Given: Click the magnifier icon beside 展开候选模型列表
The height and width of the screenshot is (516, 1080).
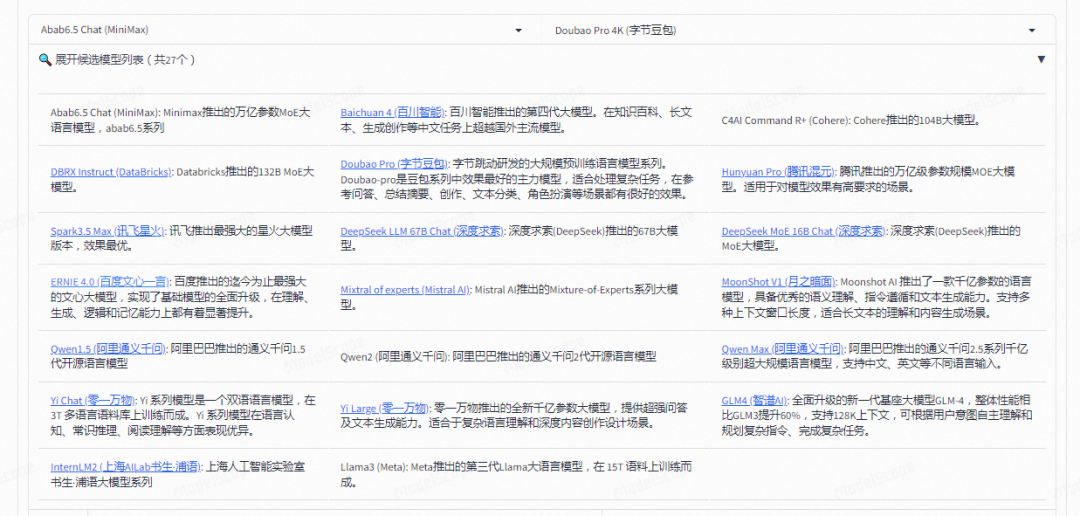Looking at the screenshot, I should click(x=45, y=60).
